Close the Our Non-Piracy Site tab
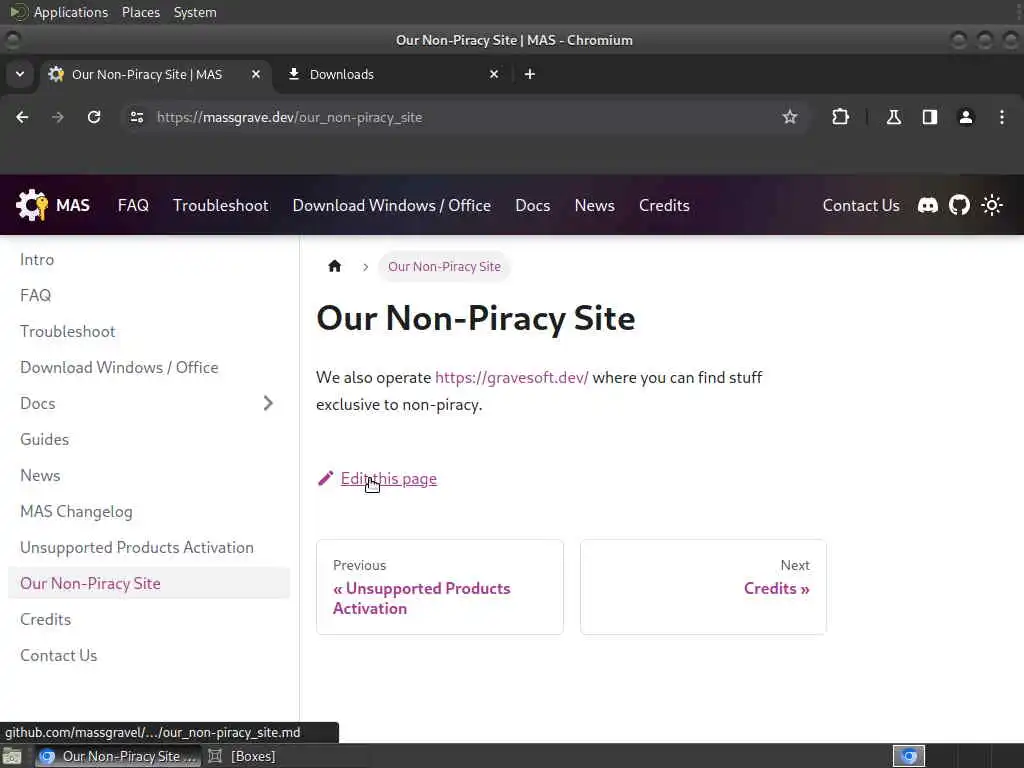Image resolution: width=1024 pixels, height=768 pixels. point(256,74)
